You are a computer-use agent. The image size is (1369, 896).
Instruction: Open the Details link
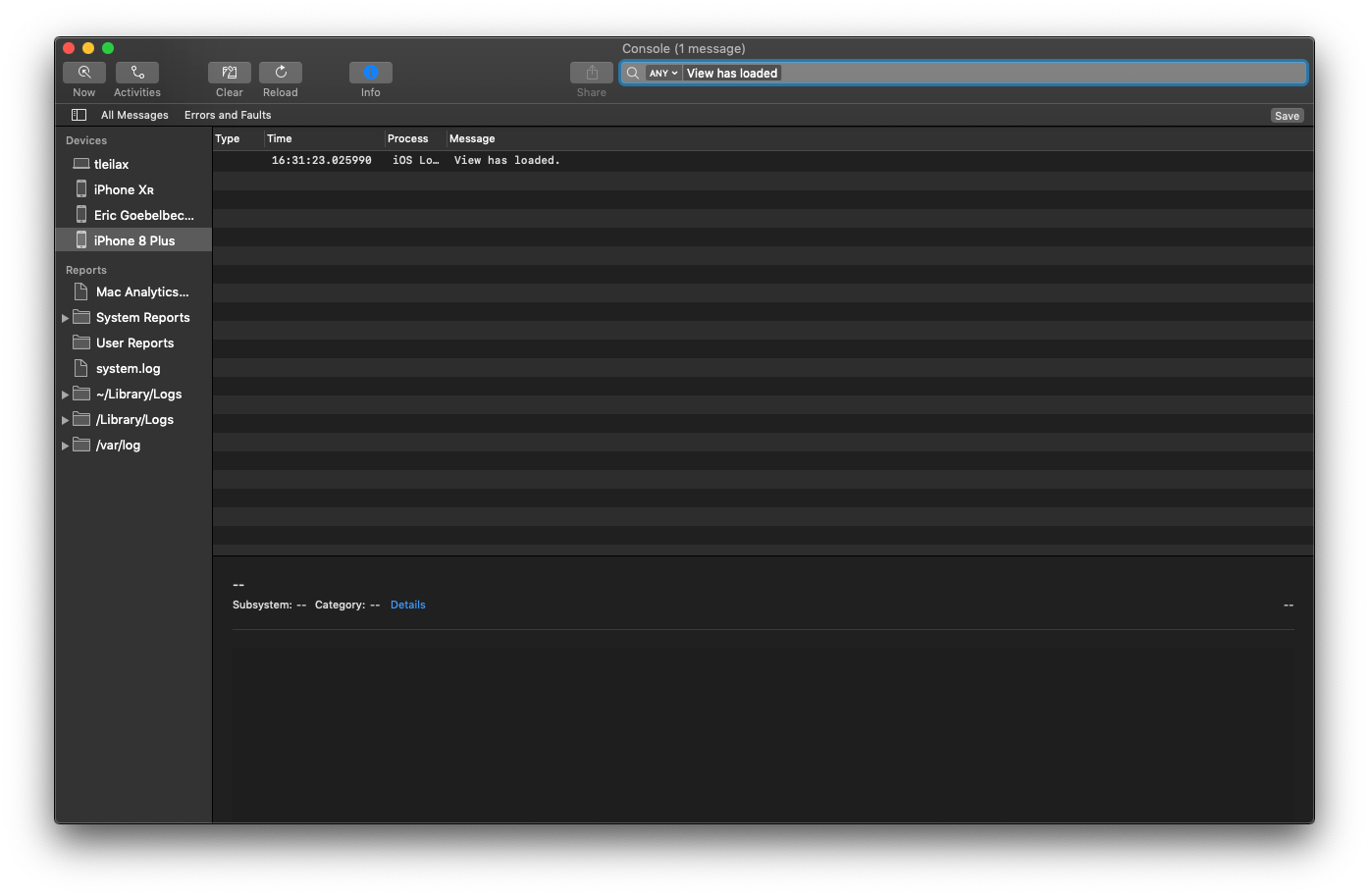point(407,605)
